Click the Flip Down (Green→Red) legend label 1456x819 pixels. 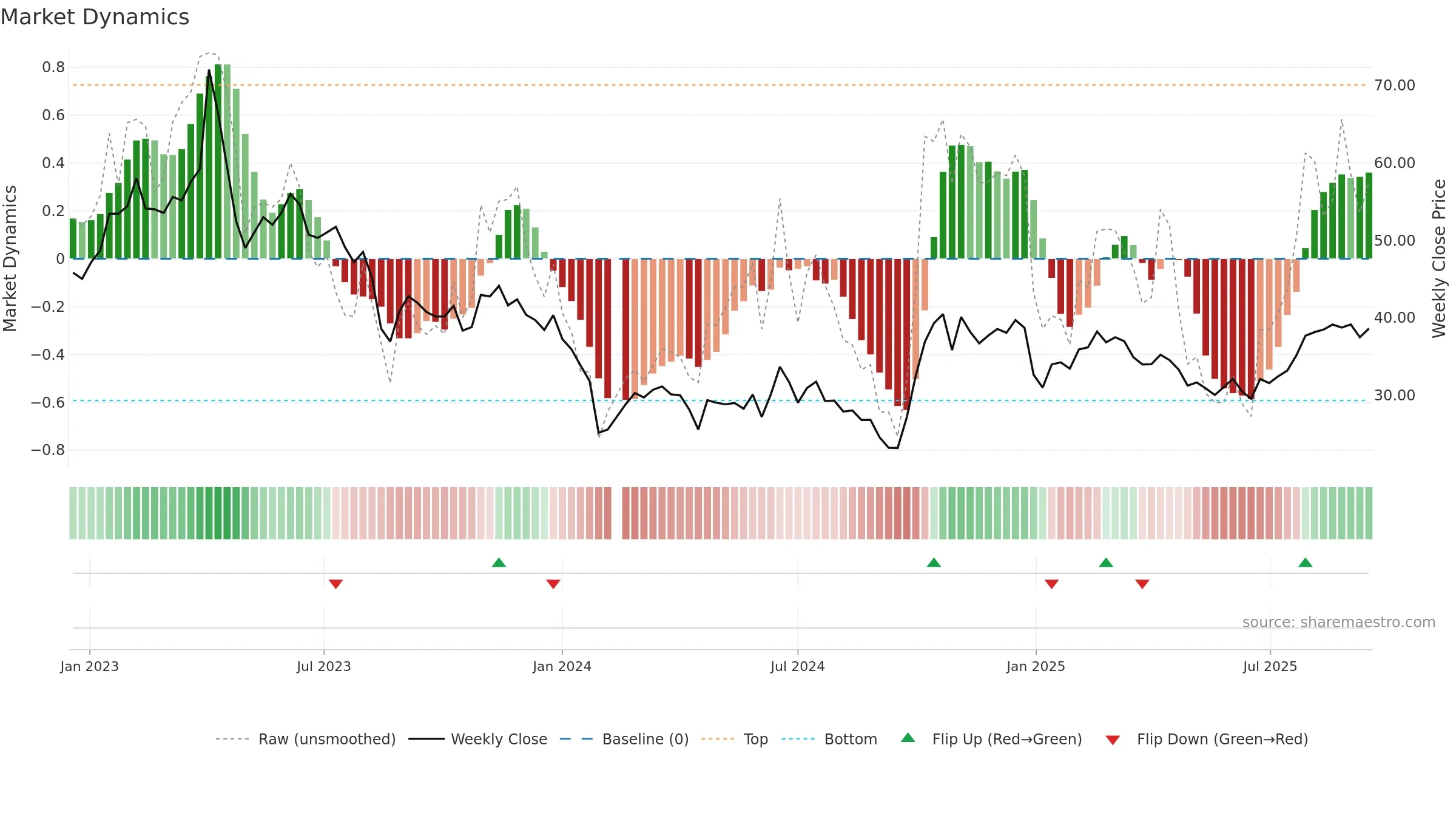pyautogui.click(x=1222, y=739)
